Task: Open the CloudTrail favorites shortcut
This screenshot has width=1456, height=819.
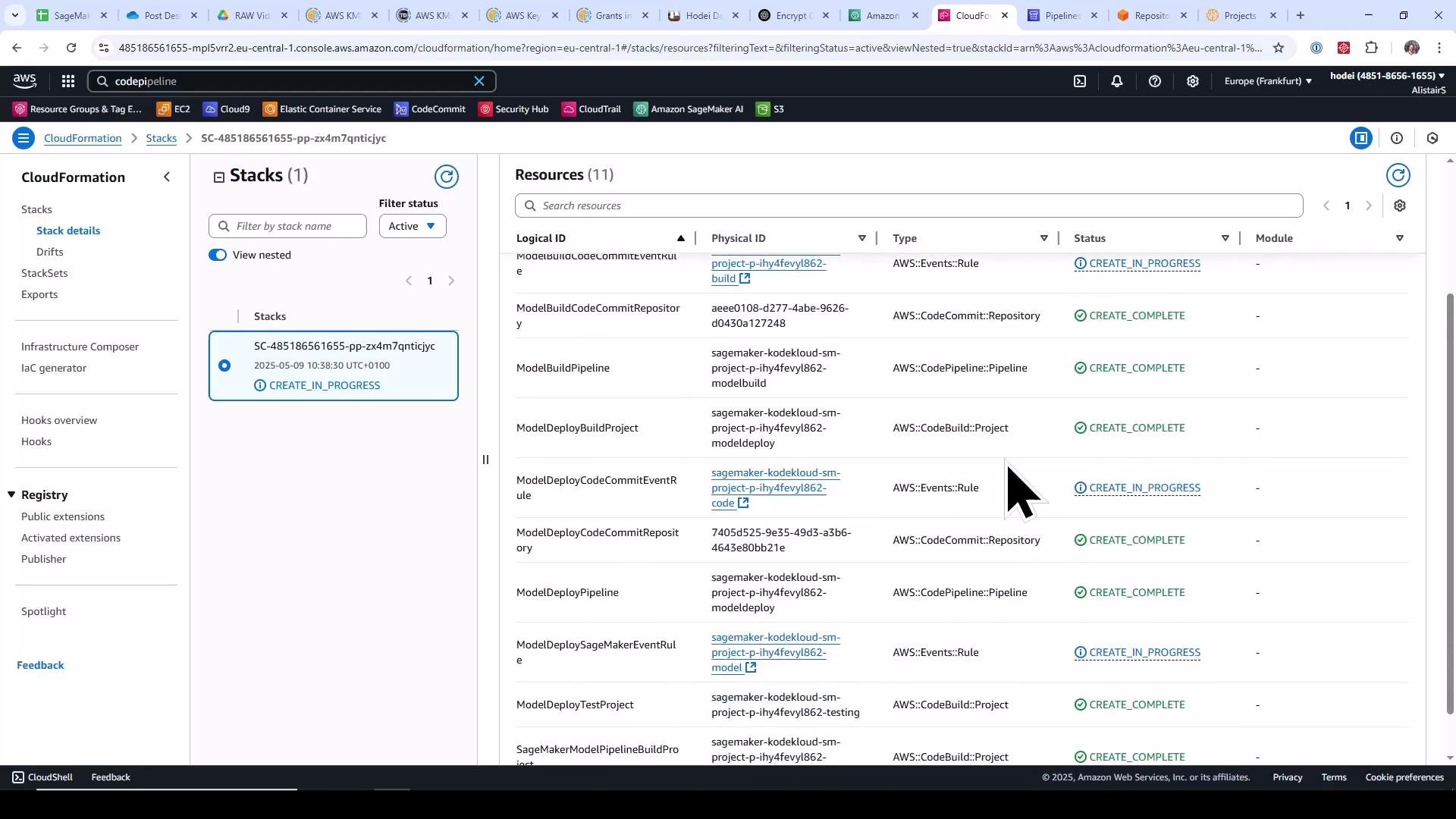Action: pos(591,109)
